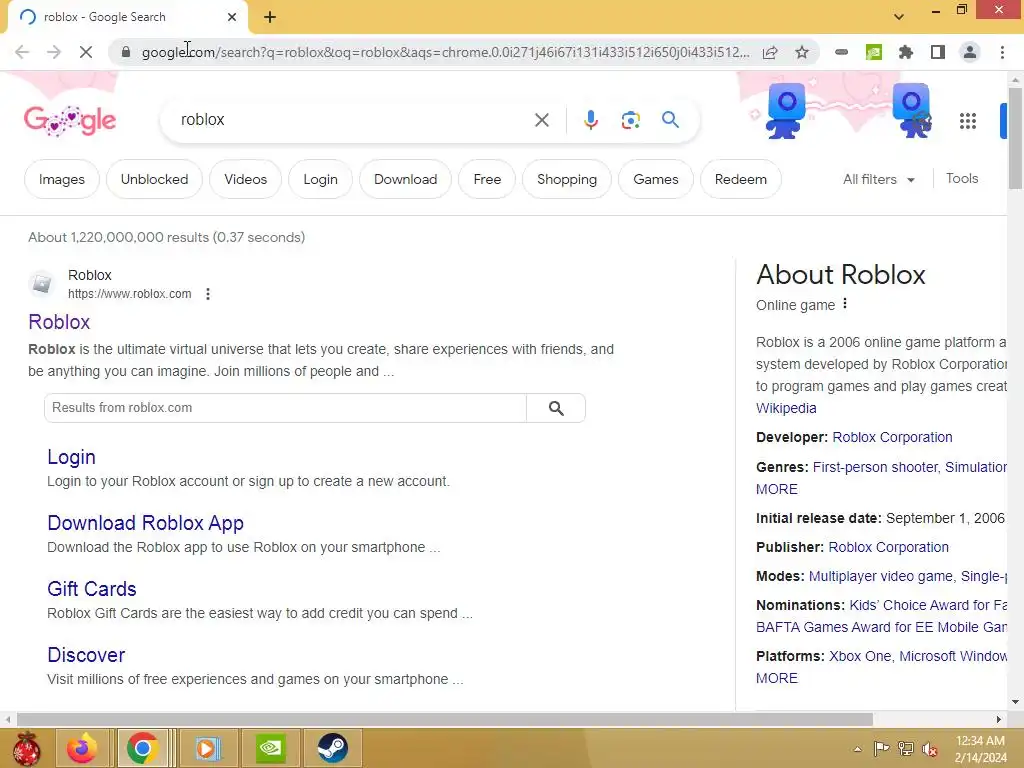Search by image with Google Lens

coord(630,120)
